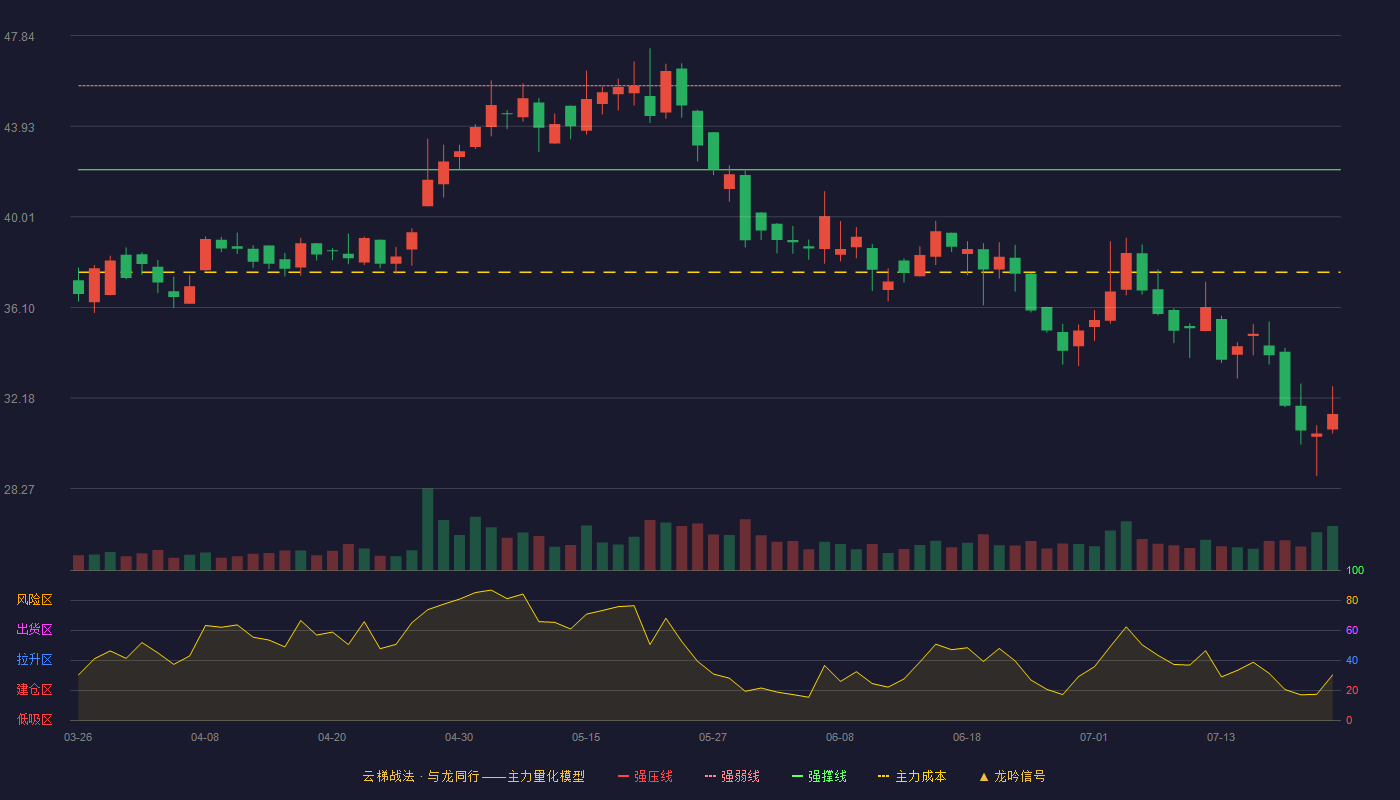Image resolution: width=1400 pixels, height=800 pixels.
Task: Click the 云梯战法 主力量化模型 legend title
Action: 473,776
